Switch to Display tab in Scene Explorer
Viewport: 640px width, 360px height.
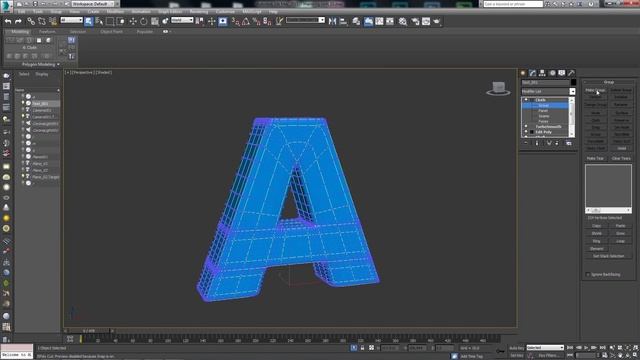[x=42, y=74]
